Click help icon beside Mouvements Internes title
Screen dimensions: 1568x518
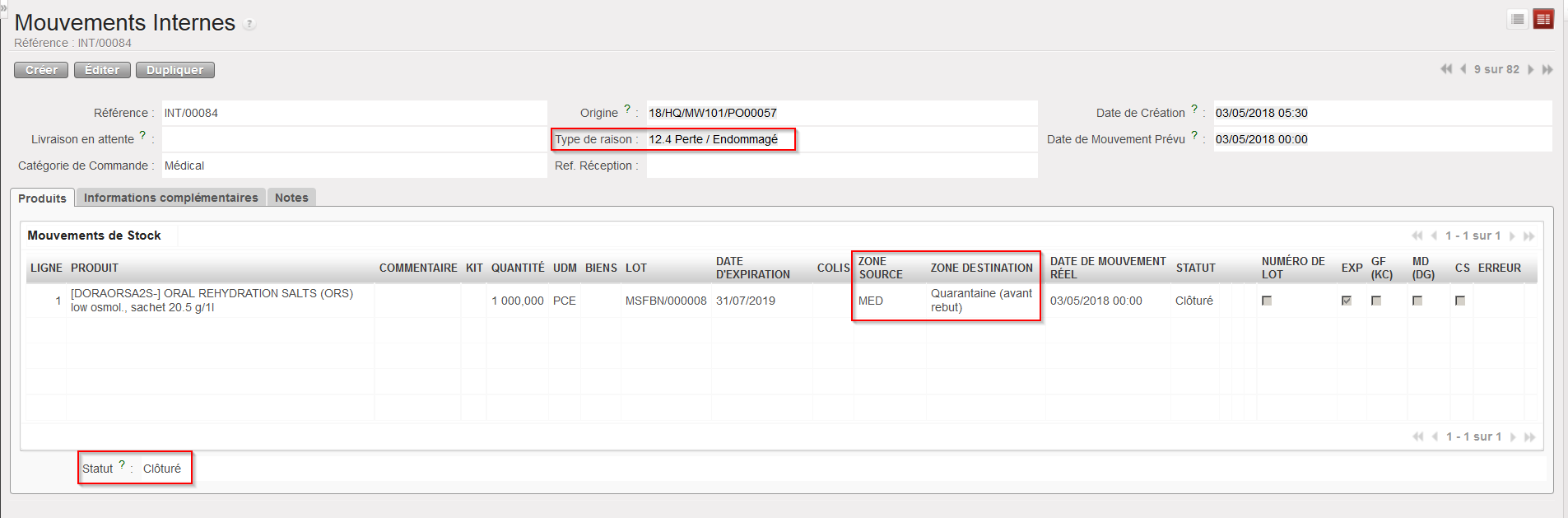click(250, 25)
